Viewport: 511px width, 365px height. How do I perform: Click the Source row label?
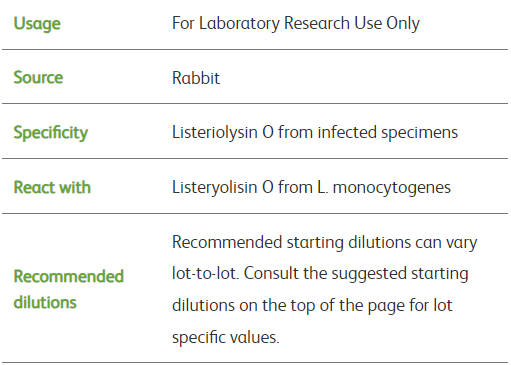38,78
